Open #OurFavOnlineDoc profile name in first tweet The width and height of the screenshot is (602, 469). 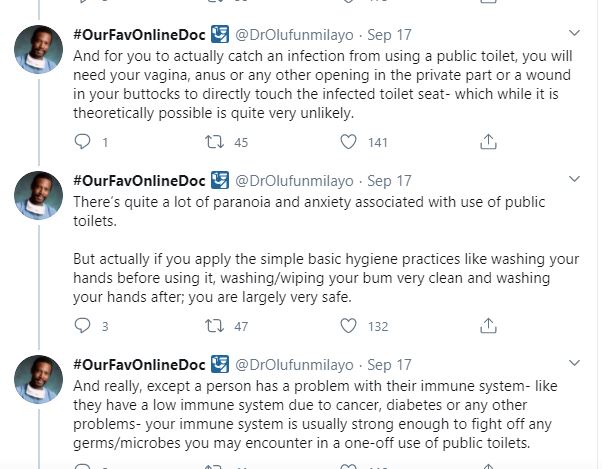point(141,33)
